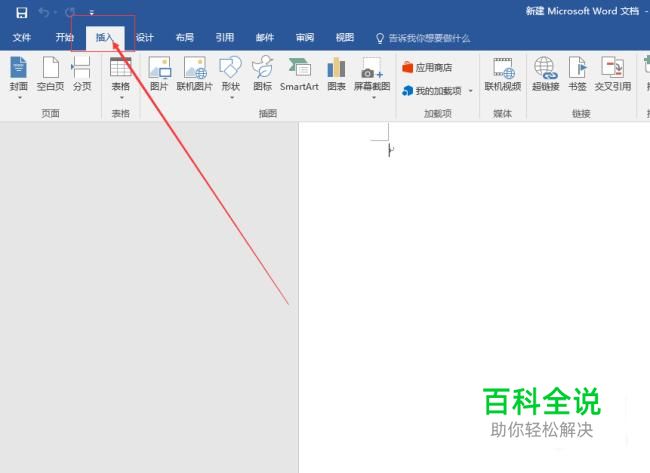650x473 pixels.
Task: Click 我的加载项 button
Action: 432,91
